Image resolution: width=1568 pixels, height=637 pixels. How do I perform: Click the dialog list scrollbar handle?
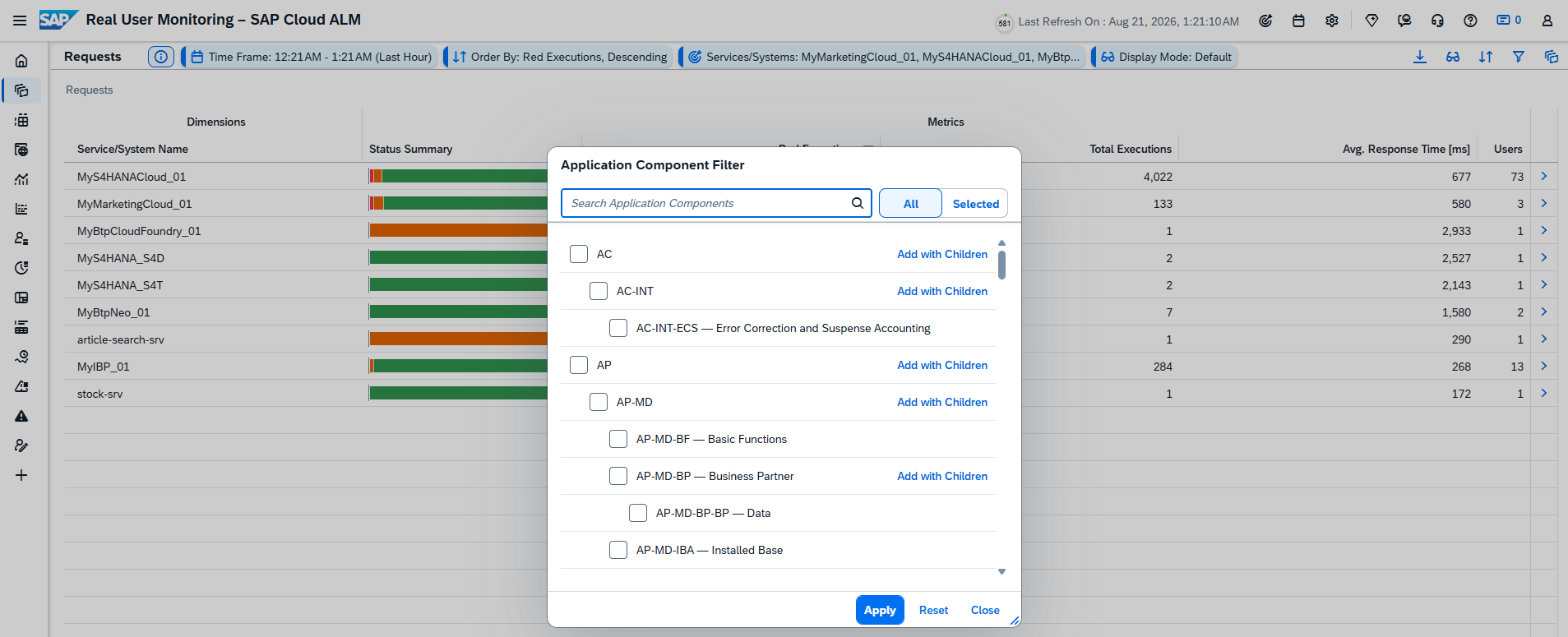point(1001,265)
